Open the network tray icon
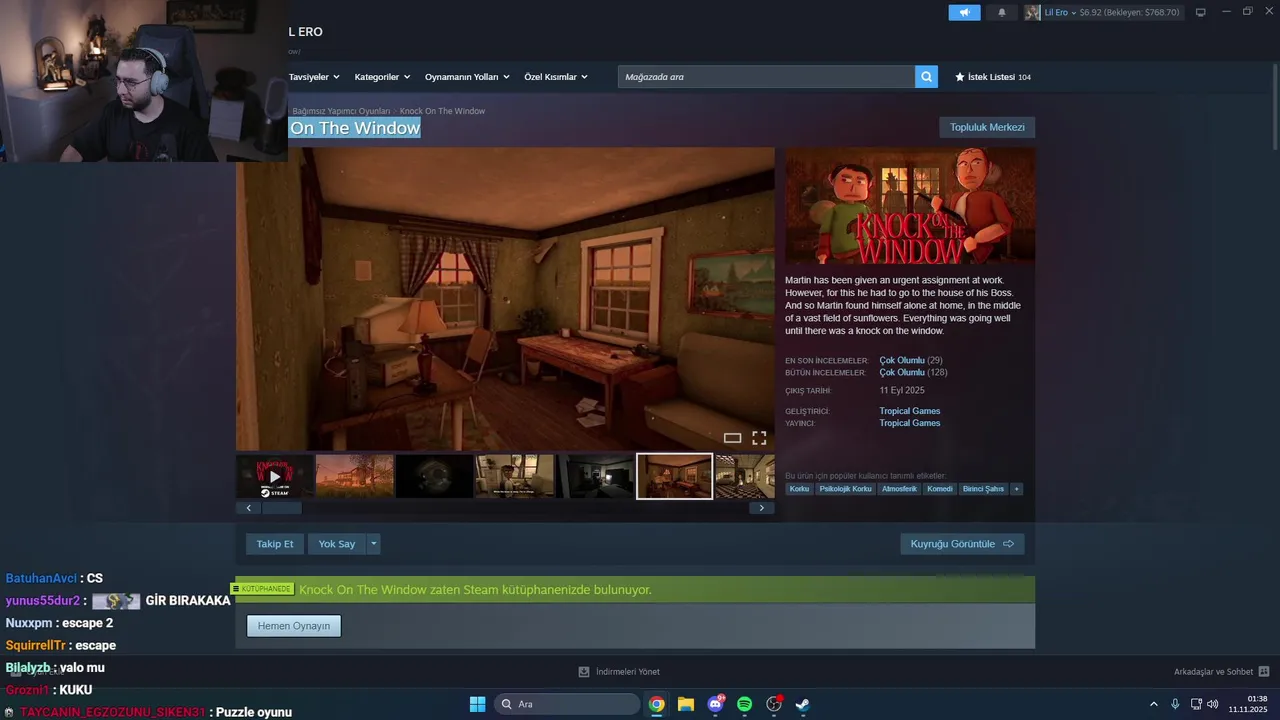Image resolution: width=1280 pixels, height=720 pixels. click(1196, 704)
